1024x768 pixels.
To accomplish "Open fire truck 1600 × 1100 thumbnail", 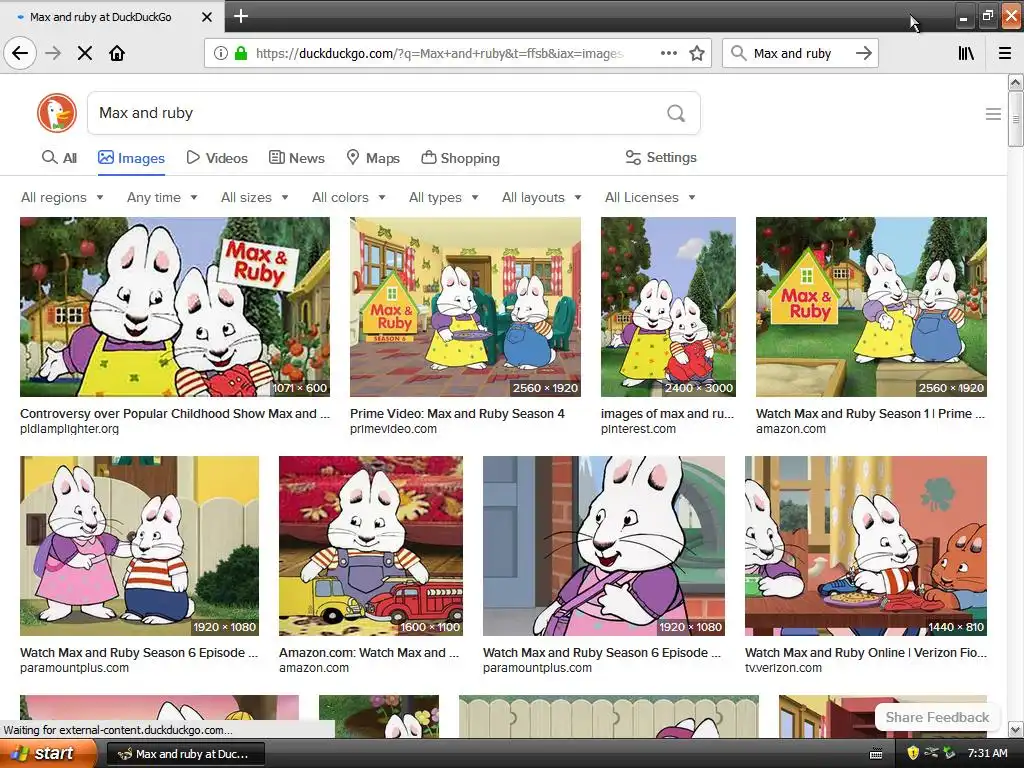I will (371, 546).
